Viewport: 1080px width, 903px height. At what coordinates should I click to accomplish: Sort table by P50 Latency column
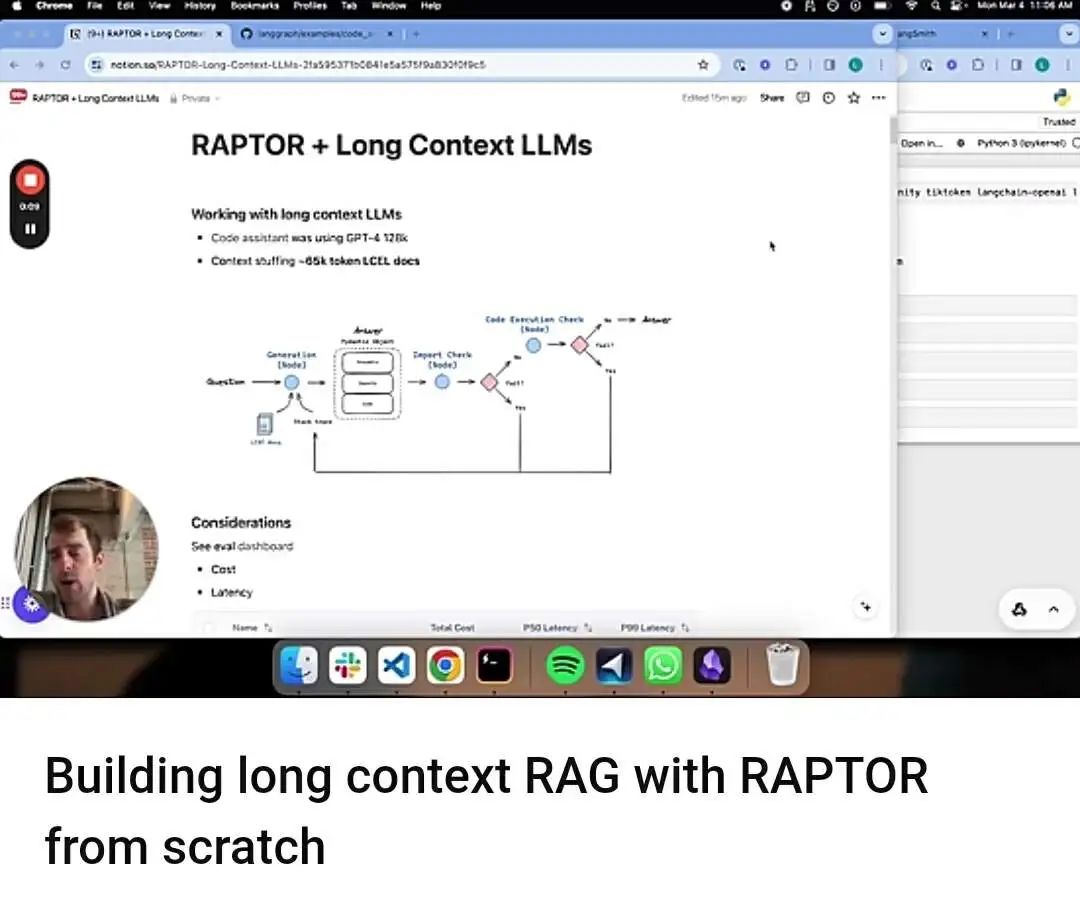tap(557, 627)
